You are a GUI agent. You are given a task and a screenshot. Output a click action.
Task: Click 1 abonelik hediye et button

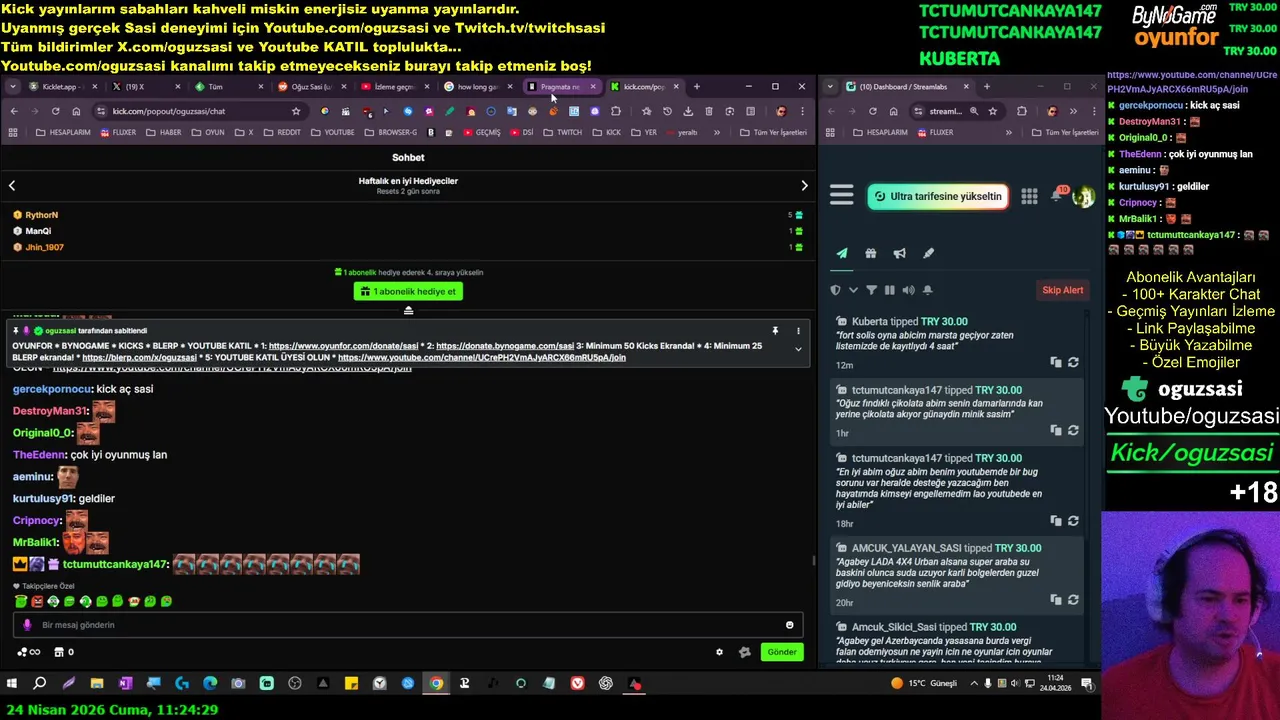coord(408,291)
